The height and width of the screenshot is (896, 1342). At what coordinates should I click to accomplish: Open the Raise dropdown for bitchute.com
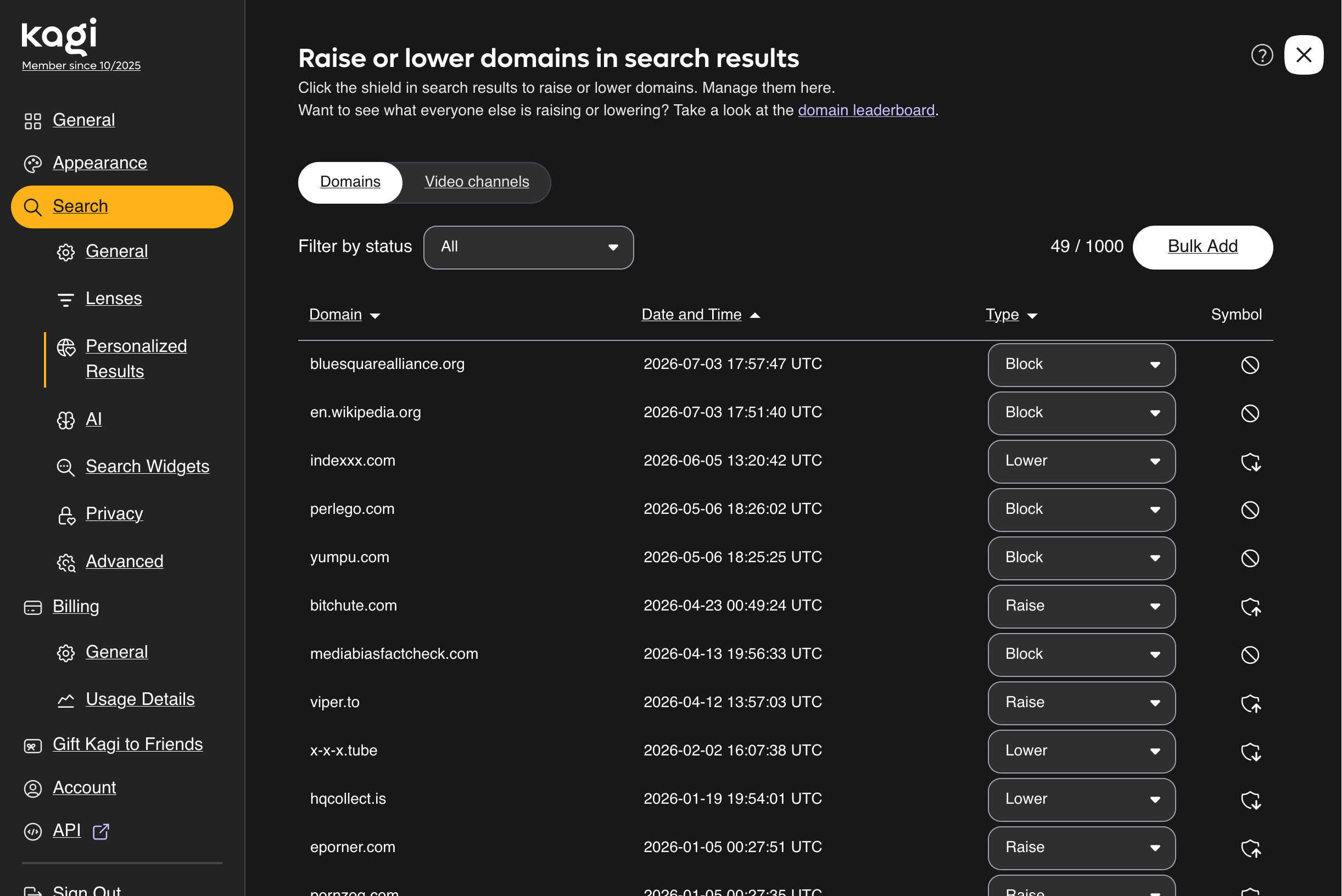click(1081, 607)
